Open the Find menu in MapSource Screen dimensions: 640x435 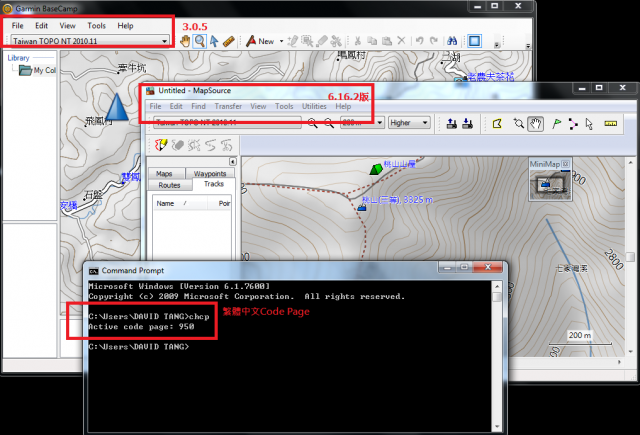tap(198, 106)
